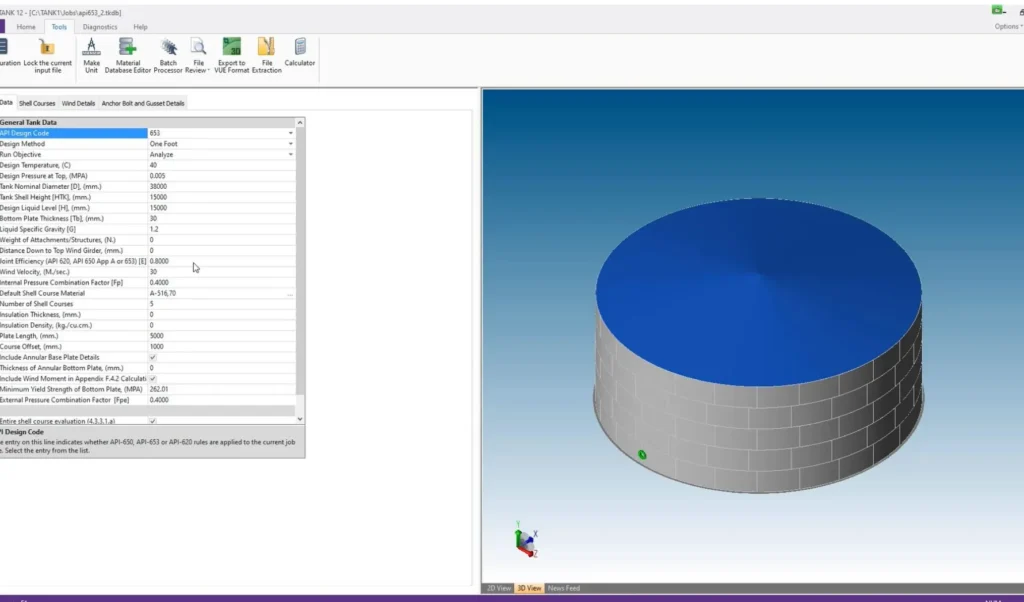Switch to the 2D View
Viewport: 1024px width, 602px height.
(x=498, y=588)
